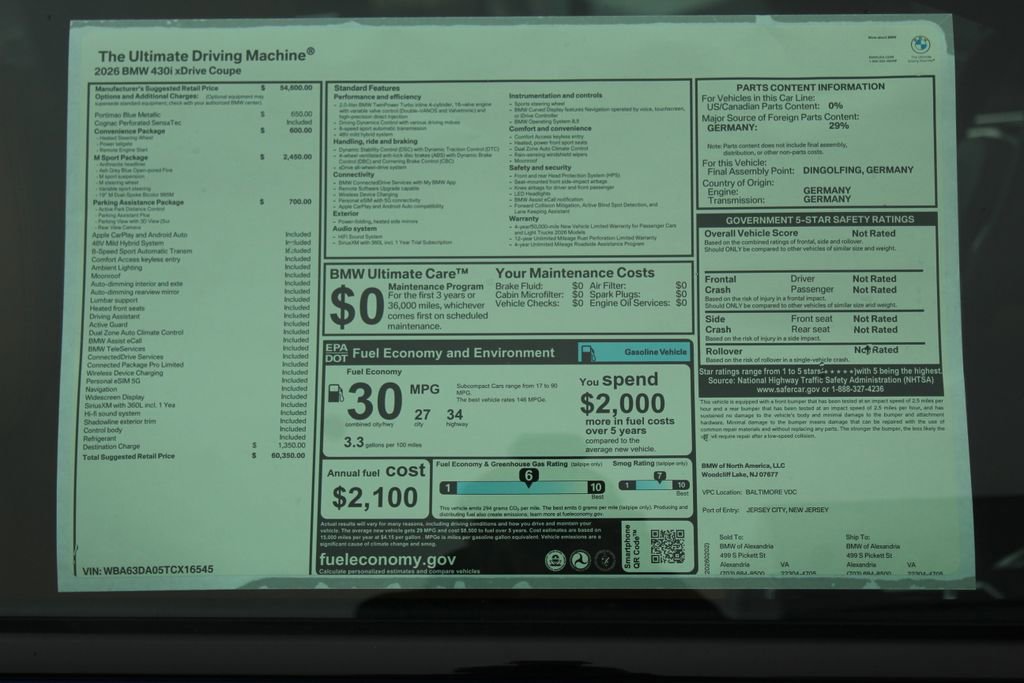Click the smartphone QR code

point(667,547)
